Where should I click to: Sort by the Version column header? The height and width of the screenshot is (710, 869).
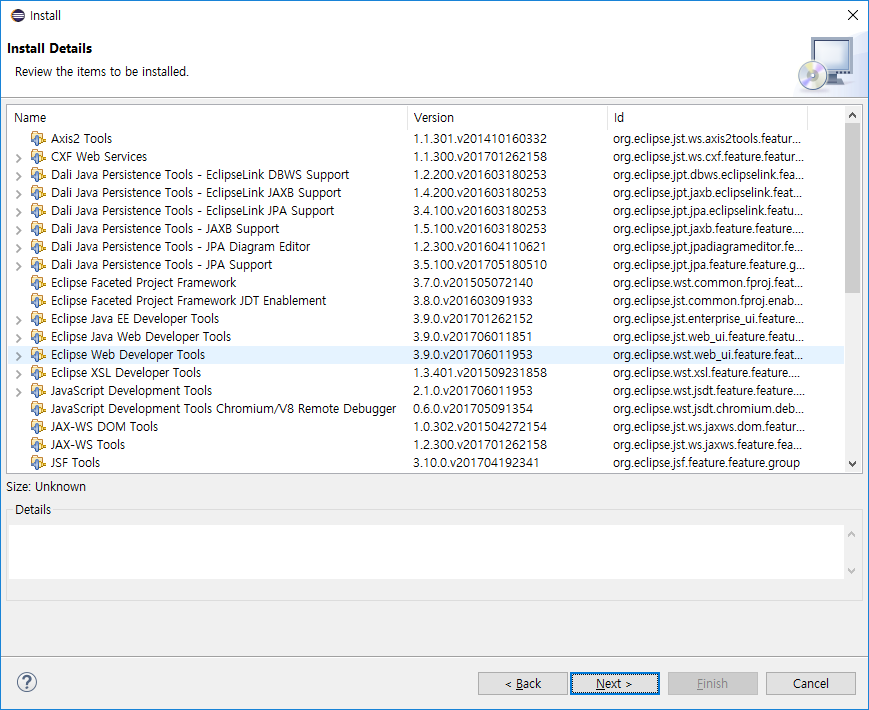point(508,118)
